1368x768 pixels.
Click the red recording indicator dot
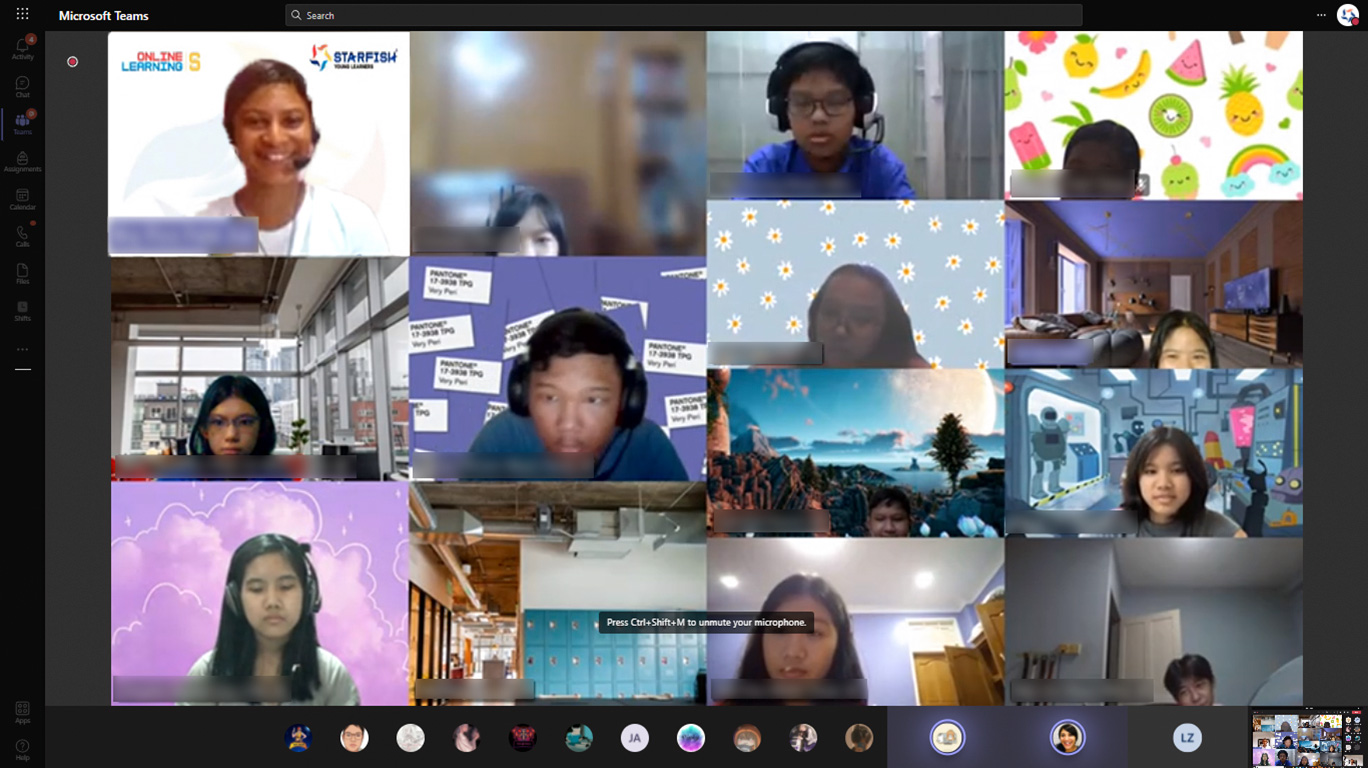[72, 62]
